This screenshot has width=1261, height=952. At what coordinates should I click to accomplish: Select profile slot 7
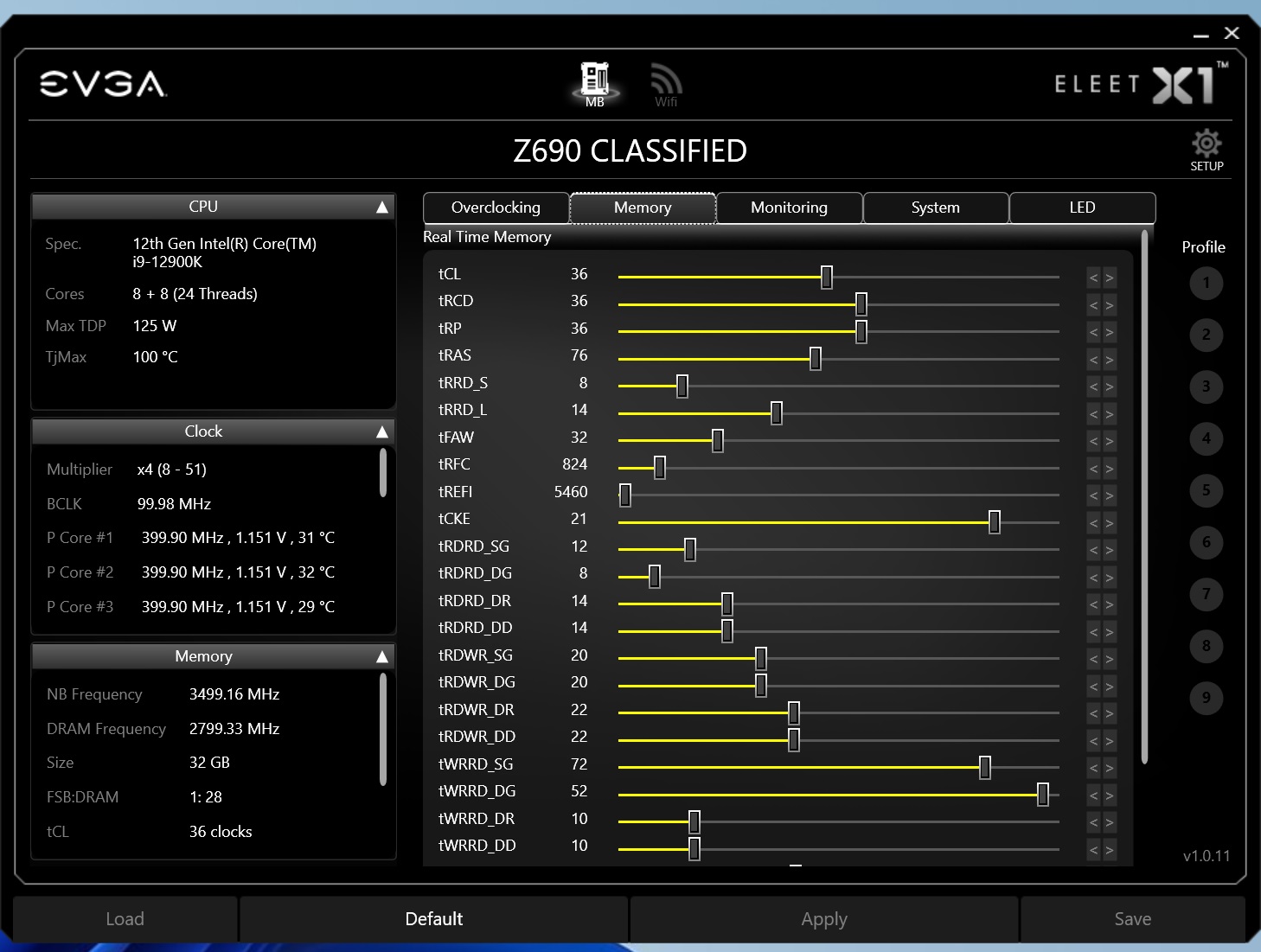(x=1206, y=594)
